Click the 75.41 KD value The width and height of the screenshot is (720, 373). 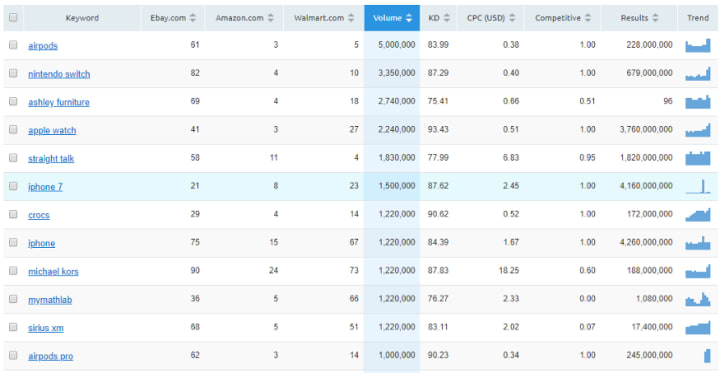coord(438,102)
